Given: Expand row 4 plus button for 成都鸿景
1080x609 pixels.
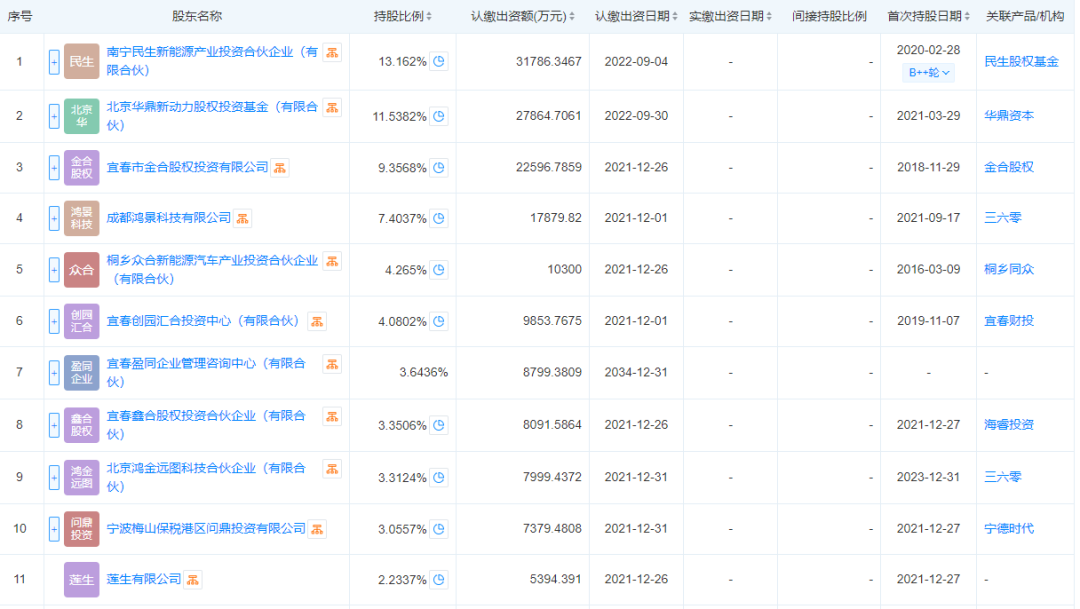Looking at the screenshot, I should pyautogui.click(x=54, y=218).
